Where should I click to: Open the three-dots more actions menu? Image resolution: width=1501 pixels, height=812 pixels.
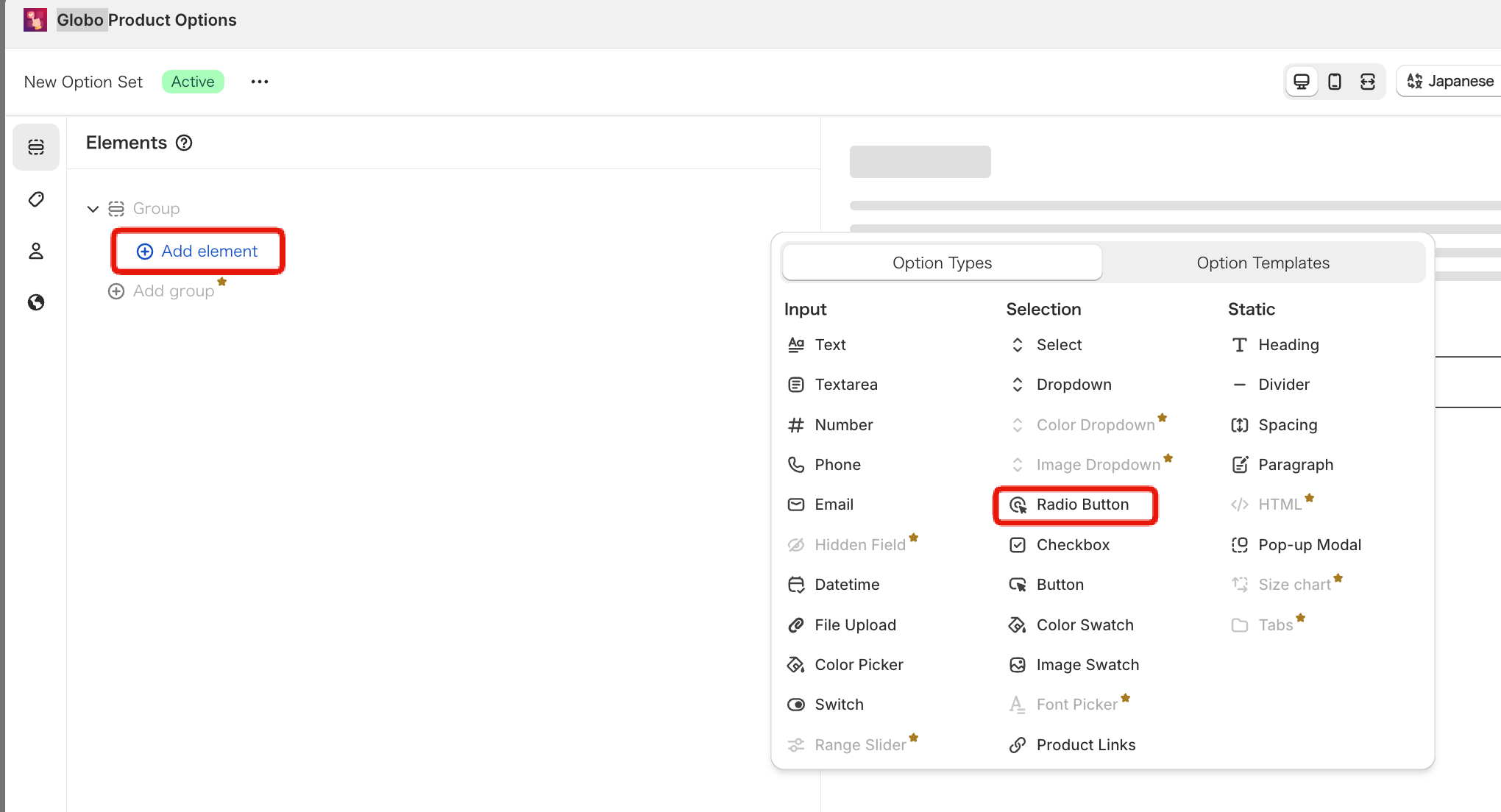point(259,82)
